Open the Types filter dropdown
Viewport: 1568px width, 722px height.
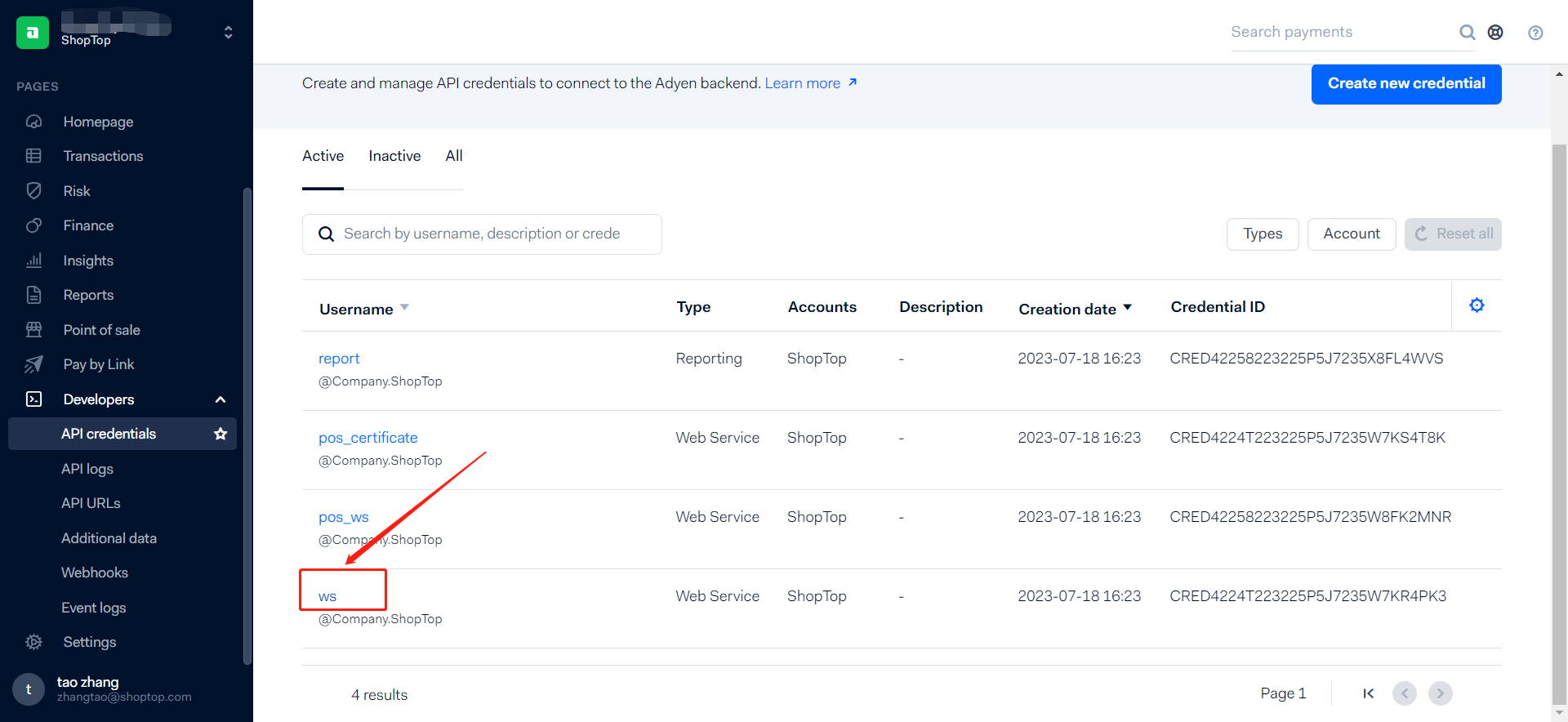(1263, 234)
